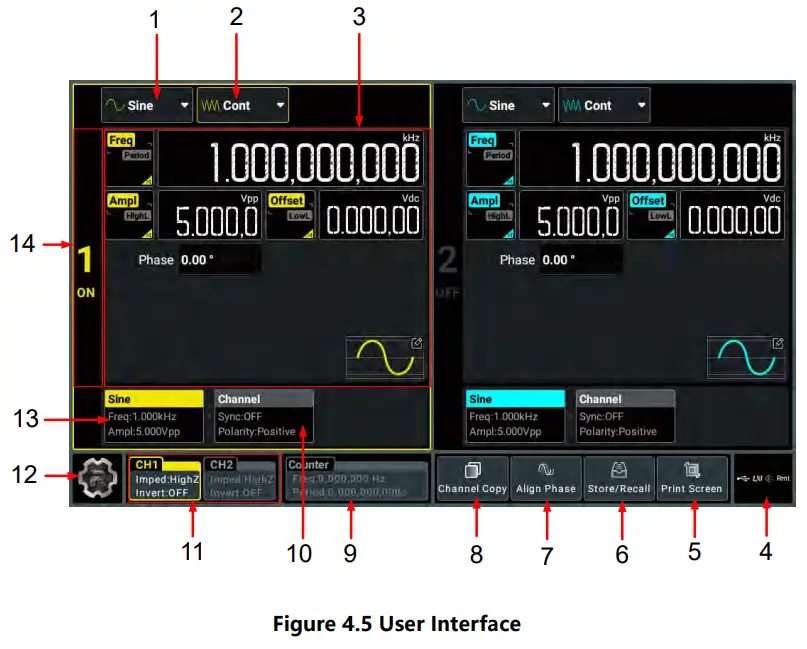Image resolution: width=807 pixels, height=649 pixels.
Task: Click the Print Screen button
Action: (692, 479)
